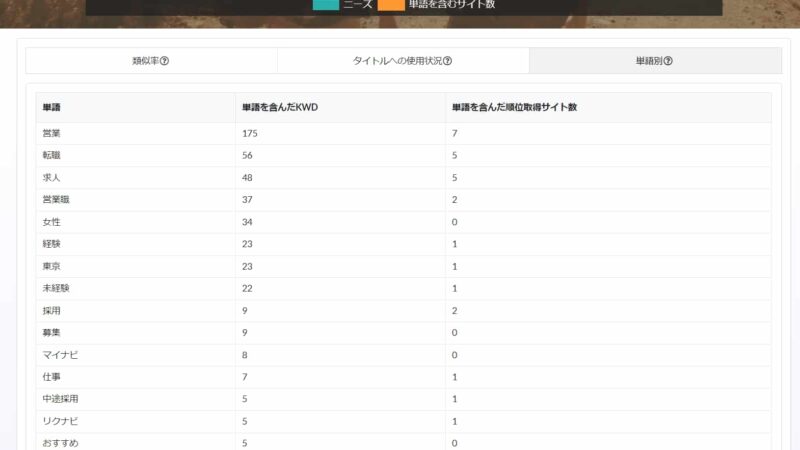Image resolution: width=800 pixels, height=450 pixels.
Task: Click the site count 1 in 経験 row
Action: pos(455,244)
